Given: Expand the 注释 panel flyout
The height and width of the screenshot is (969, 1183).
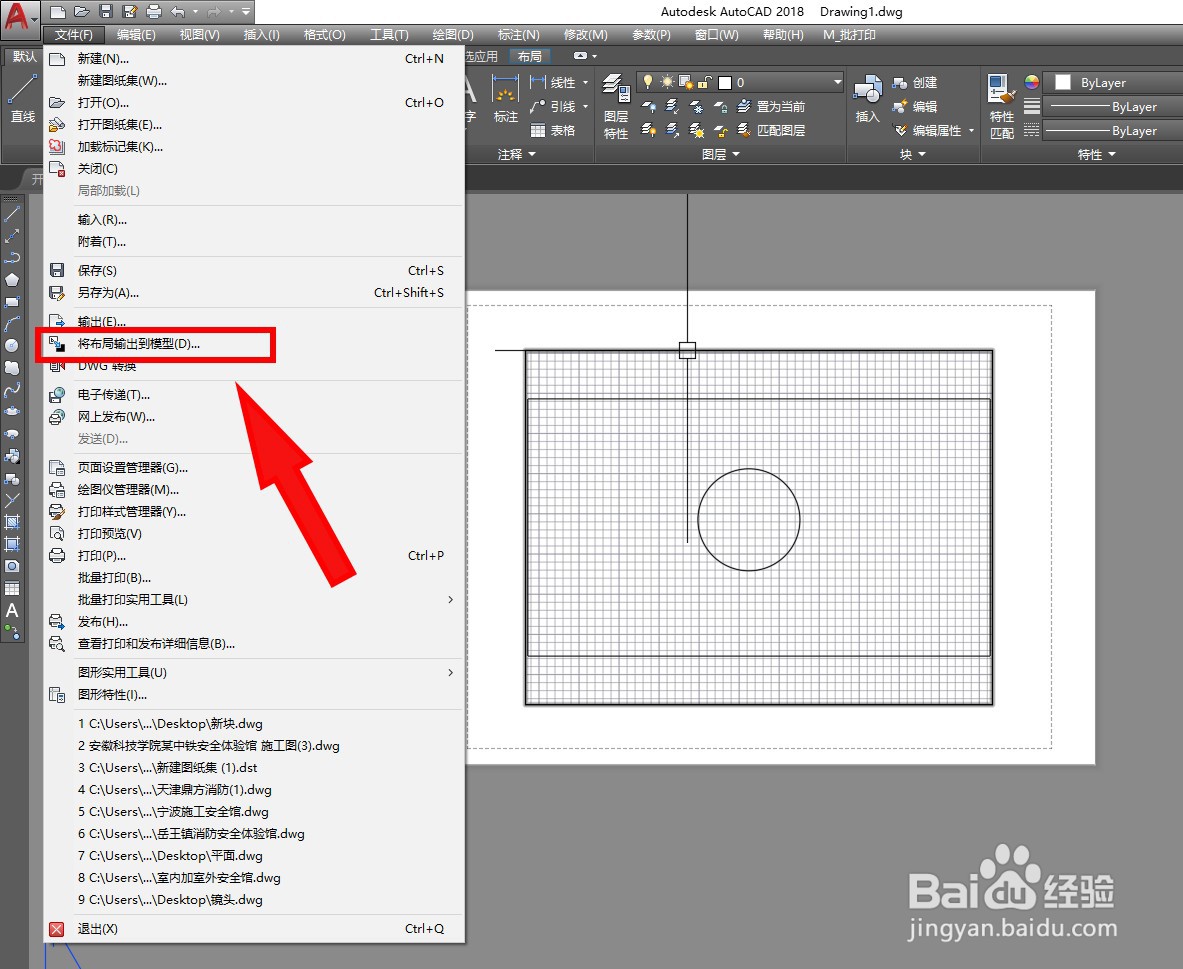Looking at the screenshot, I should [517, 154].
